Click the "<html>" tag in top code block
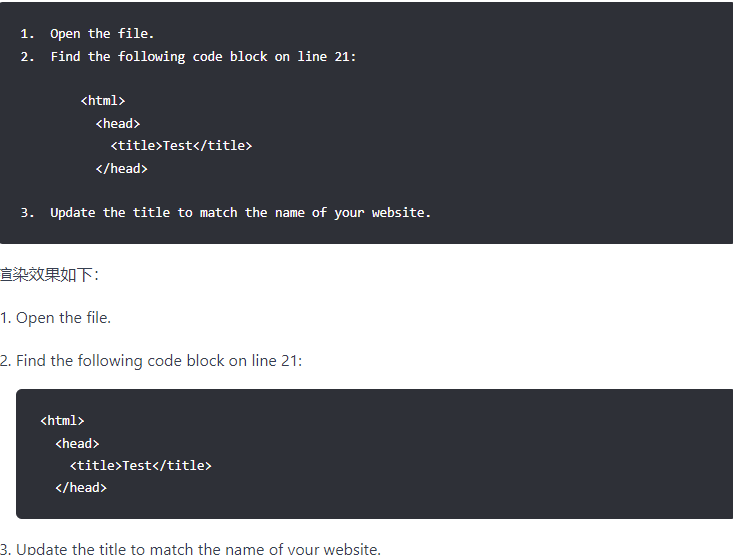 tap(102, 101)
